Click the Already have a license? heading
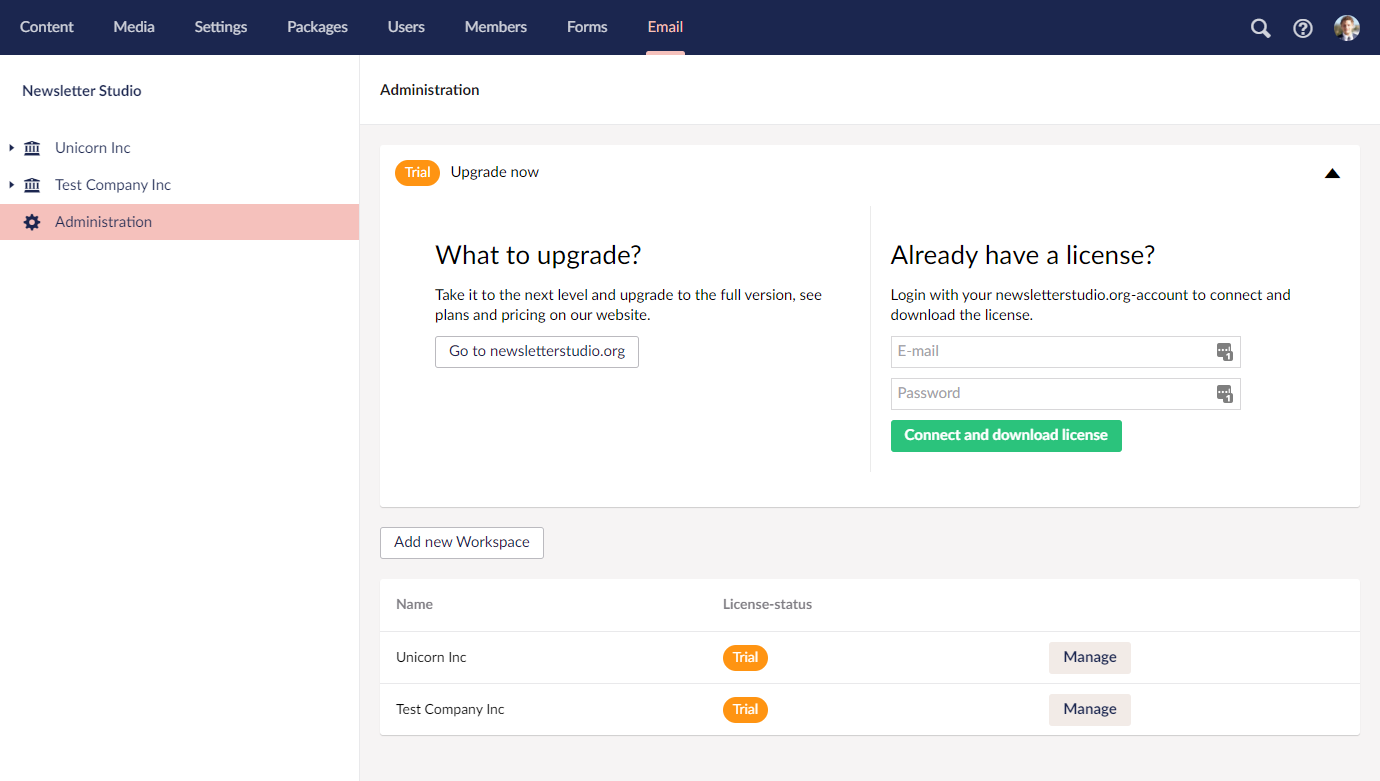Viewport: 1380px width, 781px height. click(1023, 255)
